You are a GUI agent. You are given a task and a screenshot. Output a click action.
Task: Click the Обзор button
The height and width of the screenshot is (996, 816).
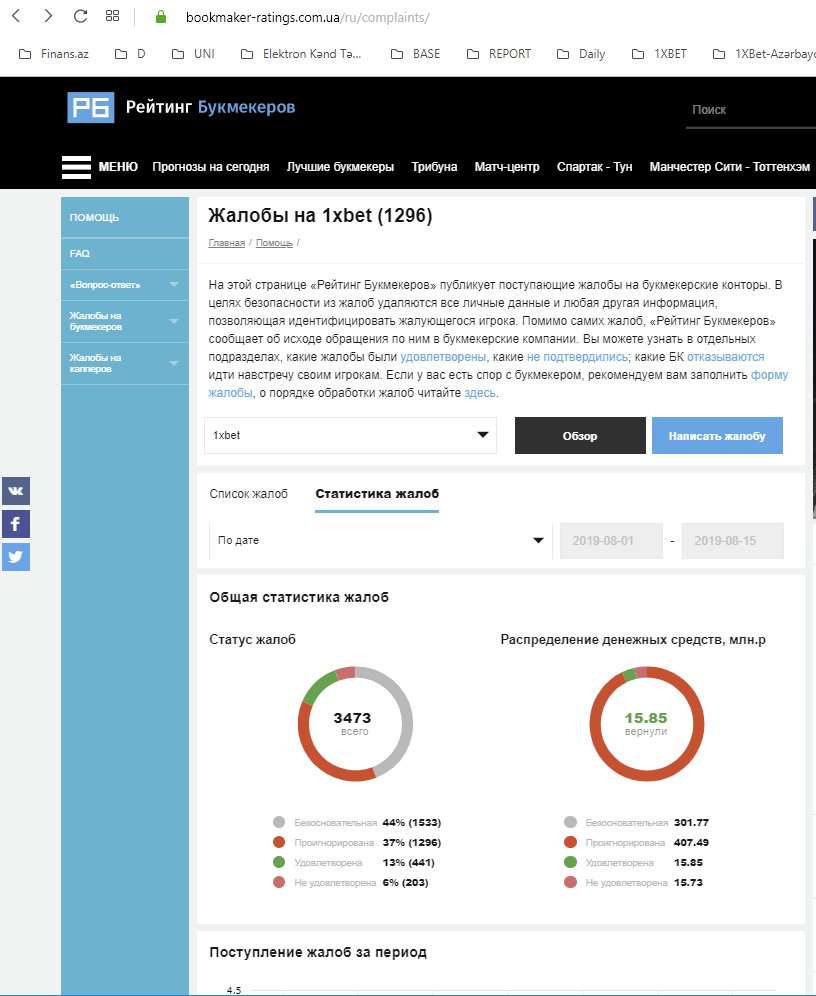[x=580, y=436]
